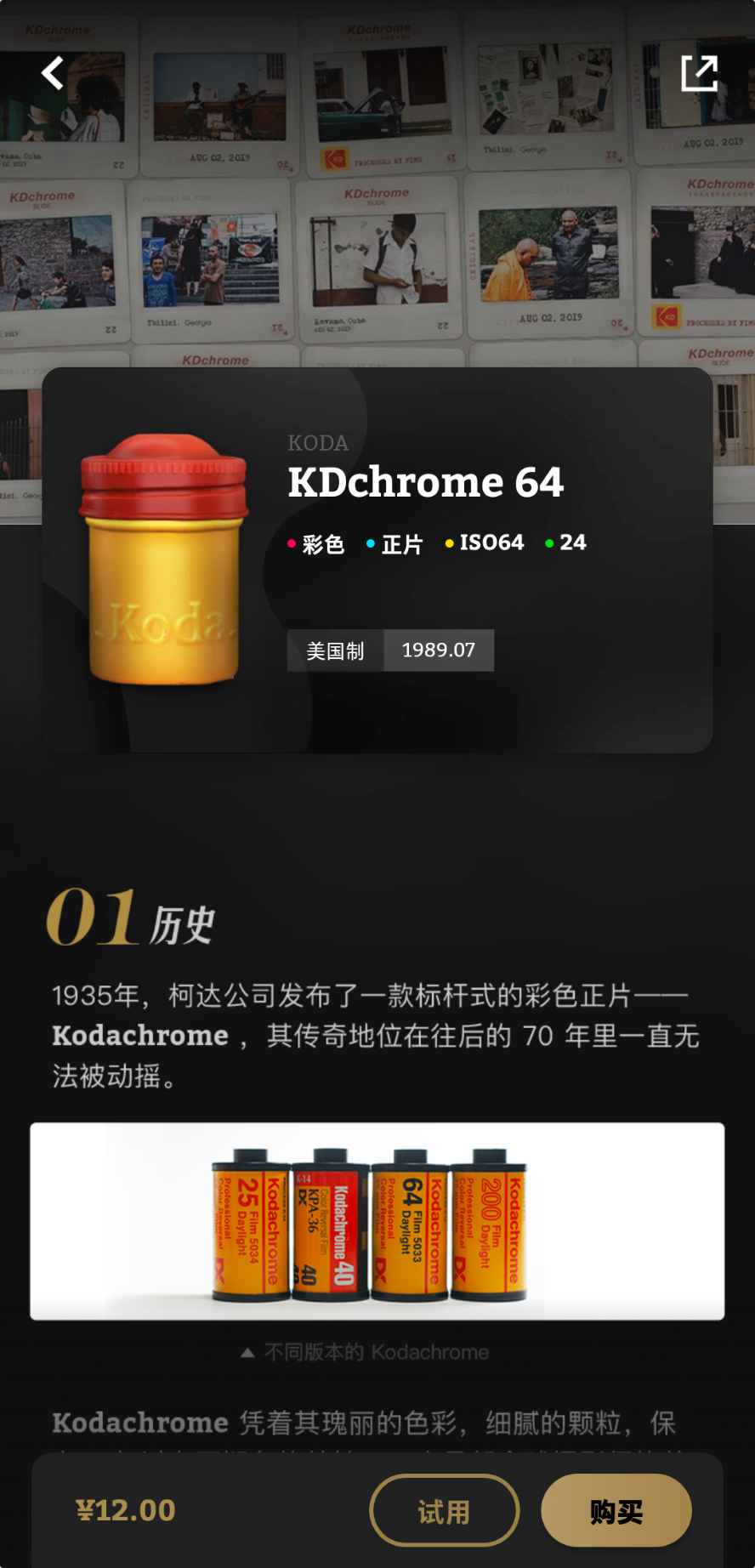
Task: Tap the 24 exposures tag
Action: click(565, 543)
